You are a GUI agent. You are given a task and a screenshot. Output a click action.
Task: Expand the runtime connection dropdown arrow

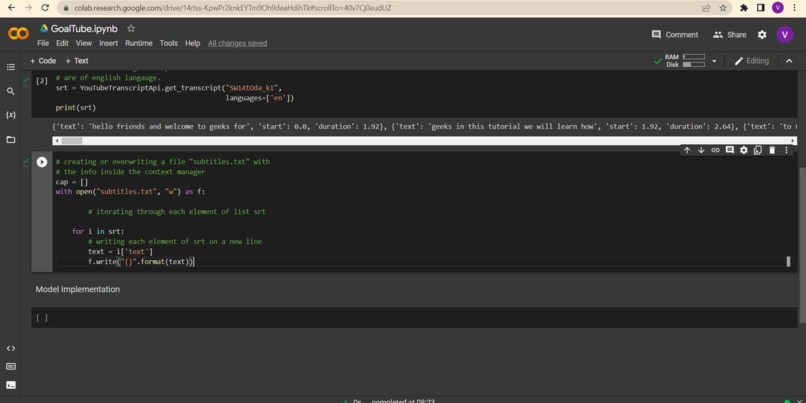pyautogui.click(x=713, y=61)
